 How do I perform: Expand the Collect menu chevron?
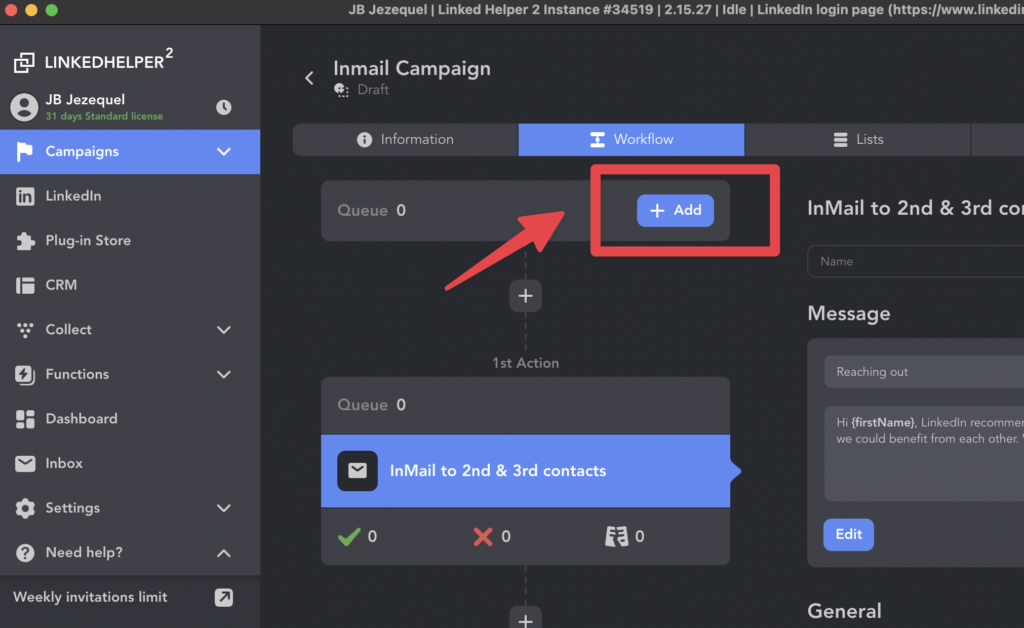224,330
